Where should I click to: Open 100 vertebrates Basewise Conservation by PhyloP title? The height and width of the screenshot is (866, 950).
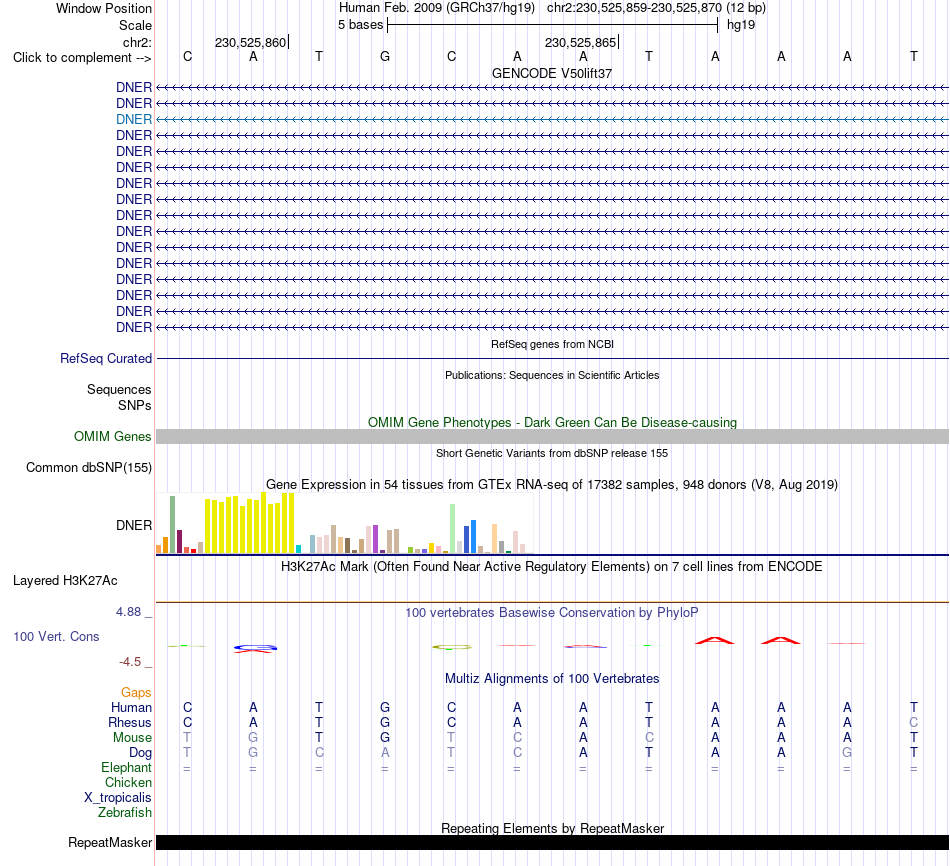pyautogui.click(x=552, y=613)
